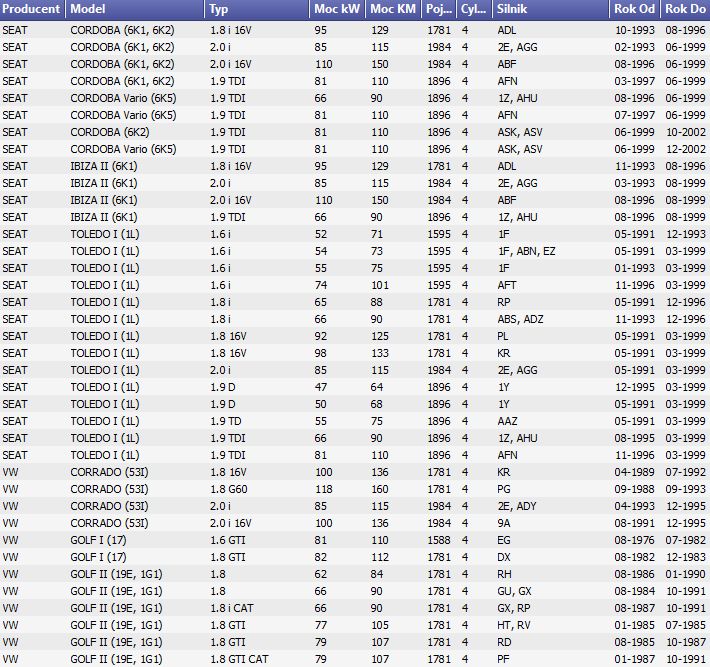710x667 pixels.
Task: Select 'GOLF I (17)' 1.6 GTI model cell
Action: (98, 540)
